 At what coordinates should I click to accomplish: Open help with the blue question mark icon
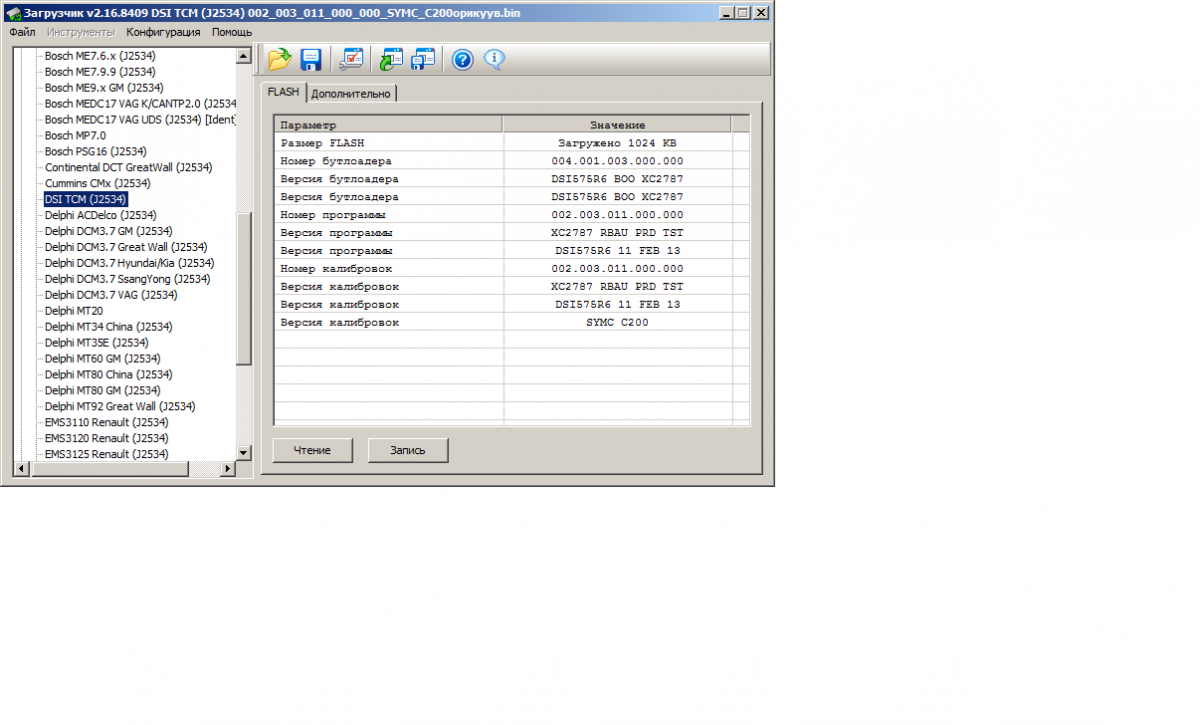pos(462,59)
